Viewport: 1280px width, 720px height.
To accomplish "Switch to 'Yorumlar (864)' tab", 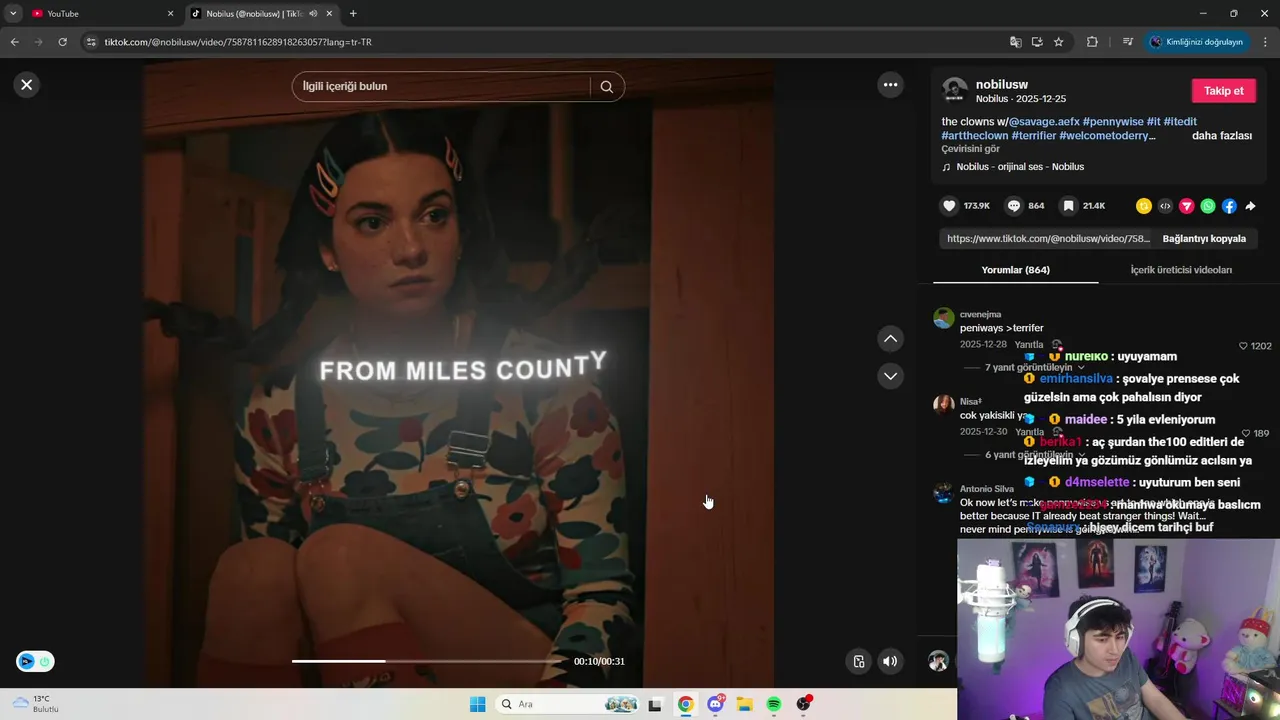I will (x=1015, y=270).
